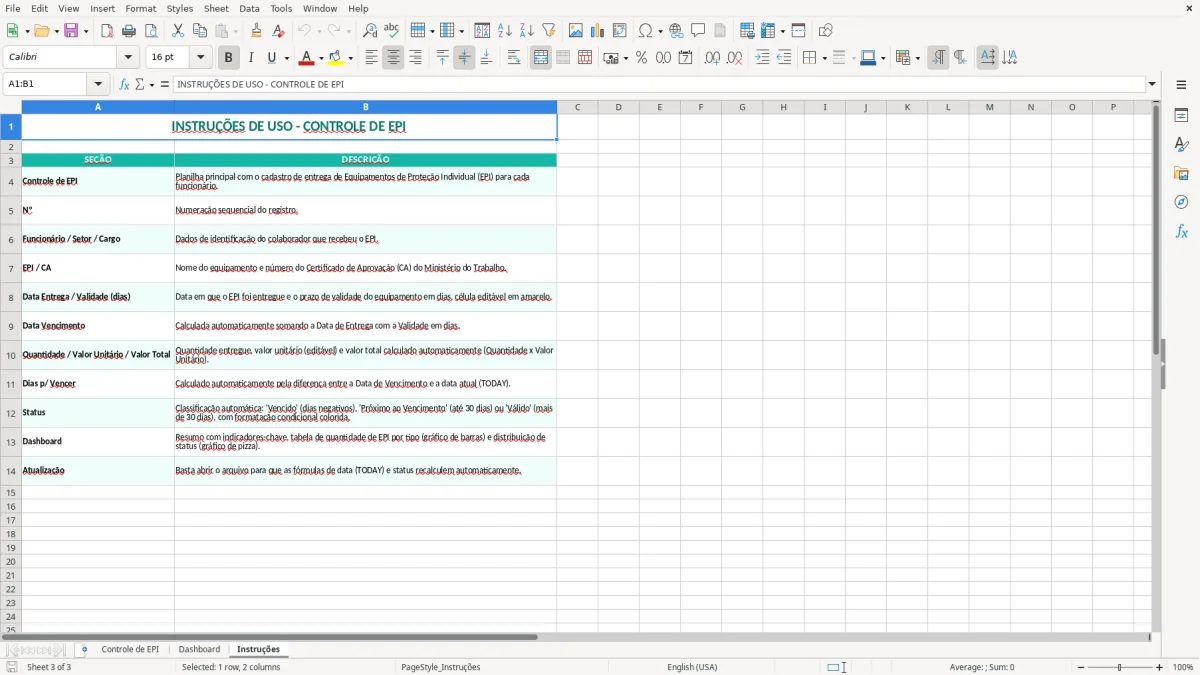Open the Sheet menu

coord(216,8)
